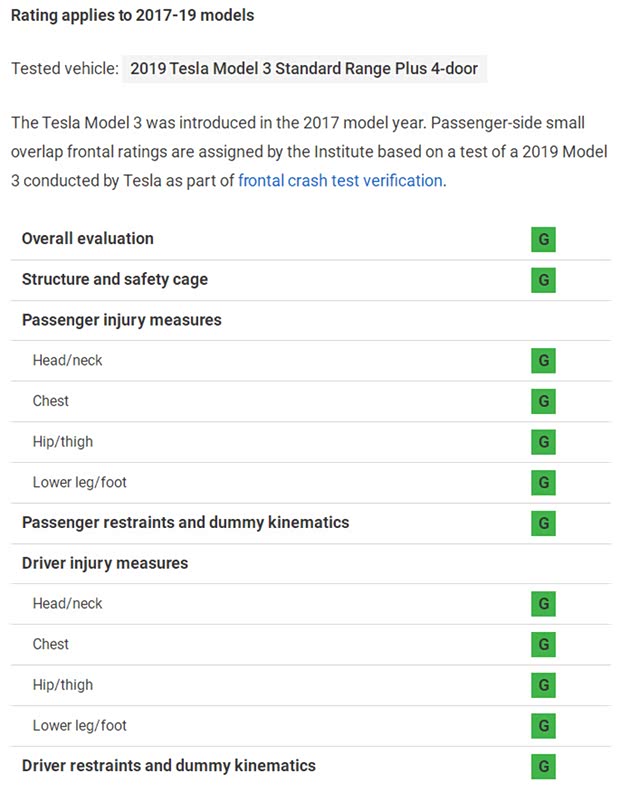Click the passenger Lower leg/foot G badge

pyautogui.click(x=543, y=483)
